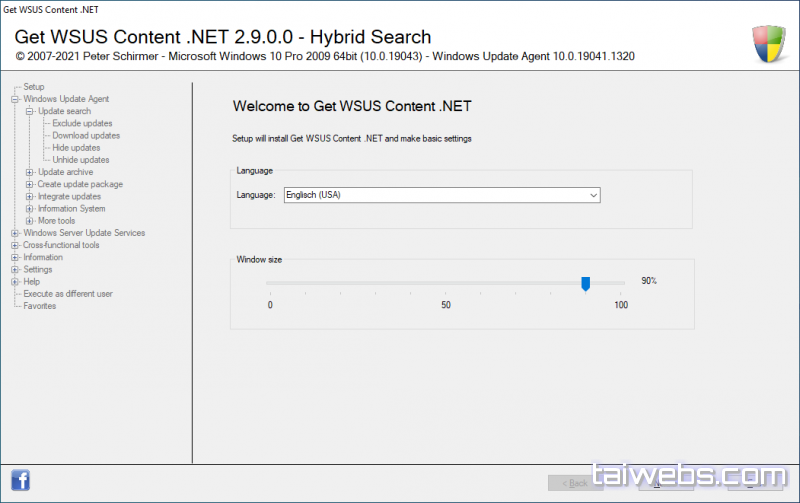Image resolution: width=800 pixels, height=503 pixels.
Task: Select Hide updates tree item
Action: coord(76,147)
